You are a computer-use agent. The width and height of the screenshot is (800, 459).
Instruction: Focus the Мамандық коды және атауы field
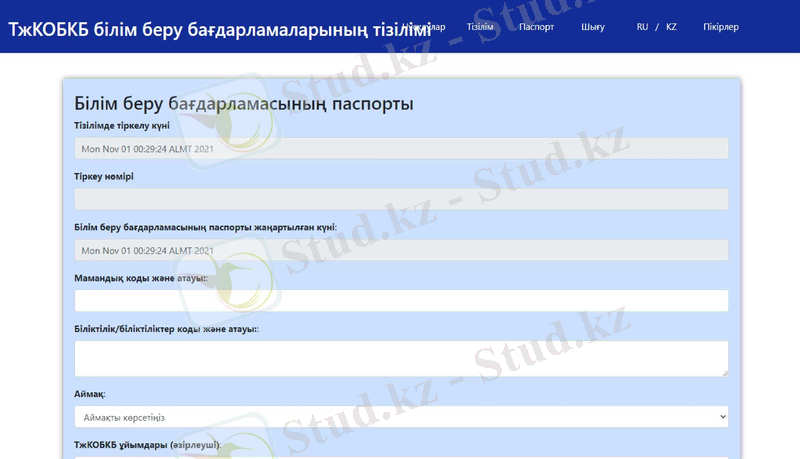(x=401, y=301)
